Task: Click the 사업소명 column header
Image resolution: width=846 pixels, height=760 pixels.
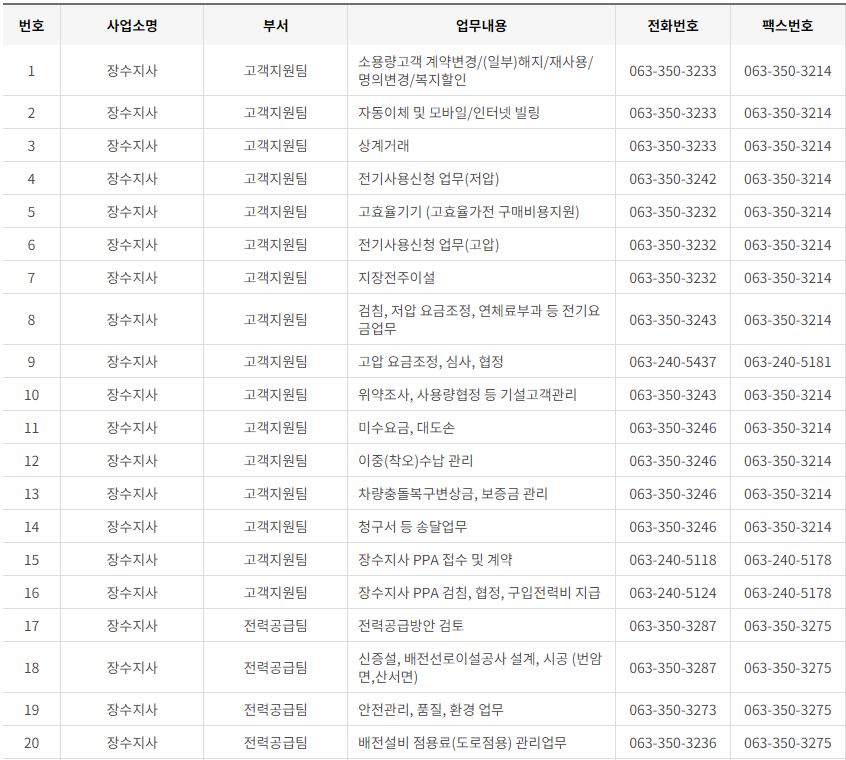Action: 132,26
